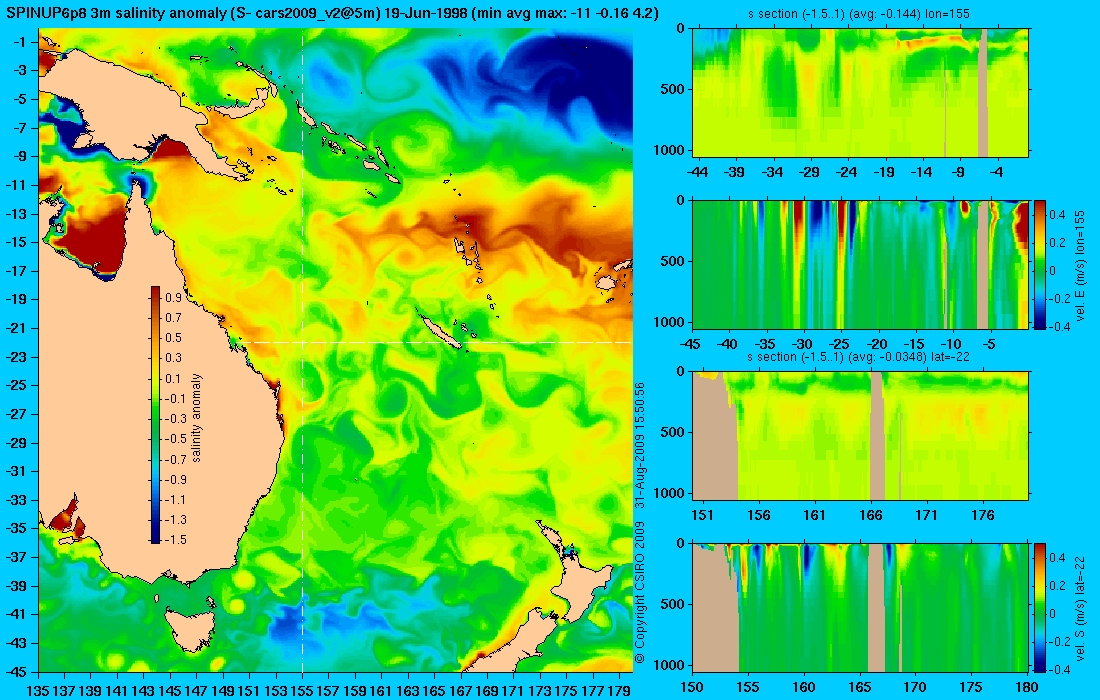Click the '143' longitude tick on the main map

coord(144,691)
